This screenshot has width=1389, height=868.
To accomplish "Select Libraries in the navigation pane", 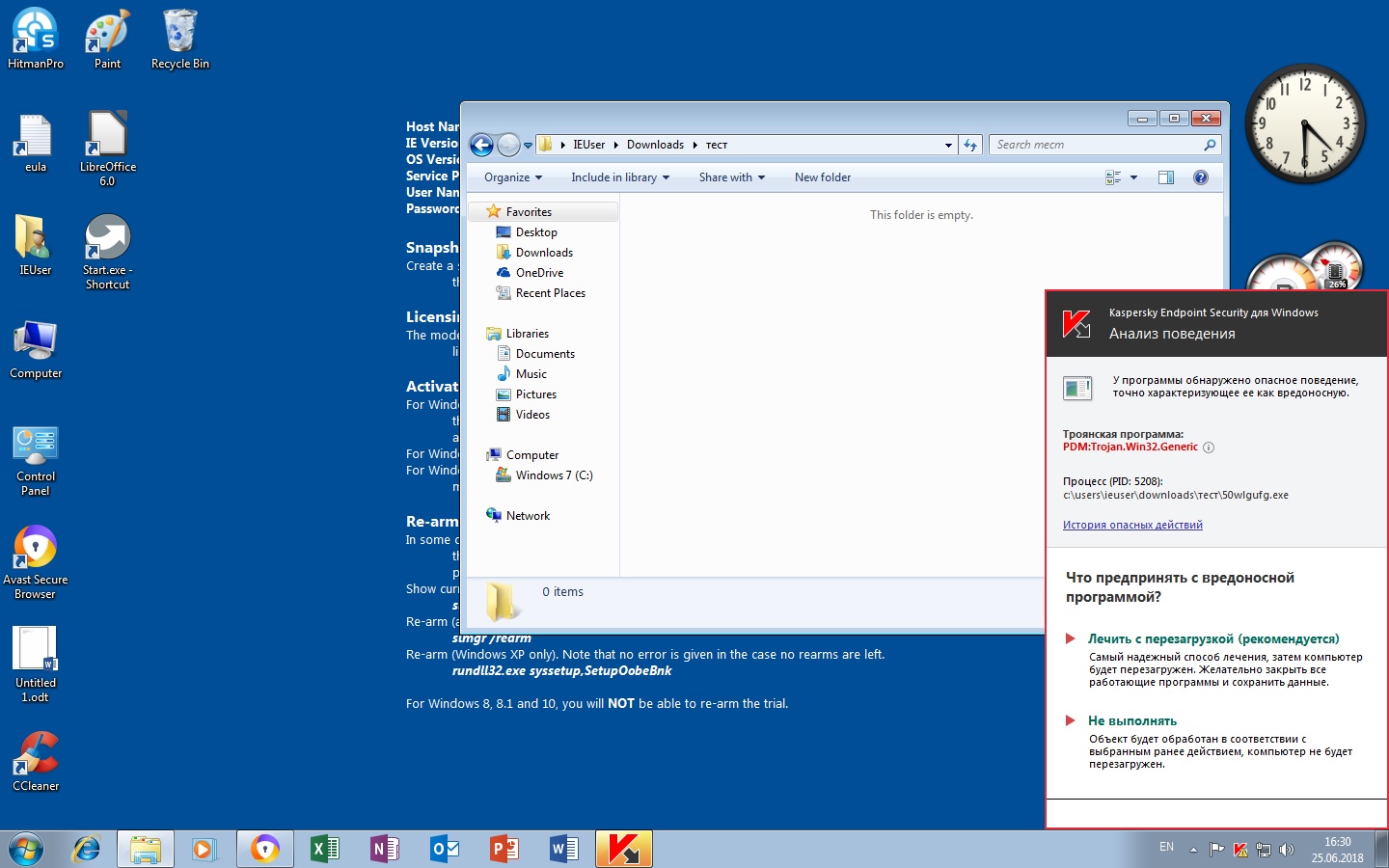I will coord(527,334).
